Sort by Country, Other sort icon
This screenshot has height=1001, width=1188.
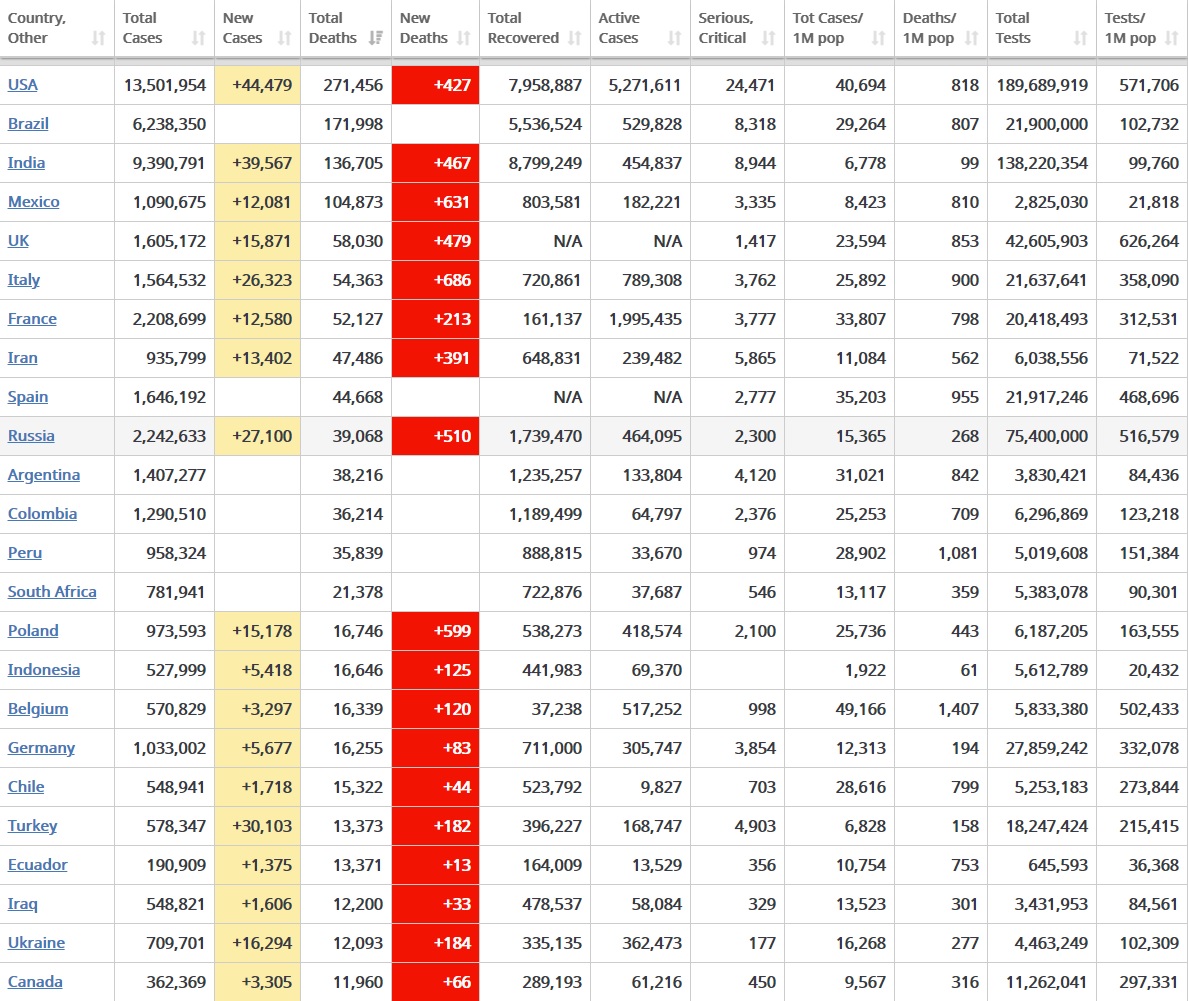[x=98, y=38]
